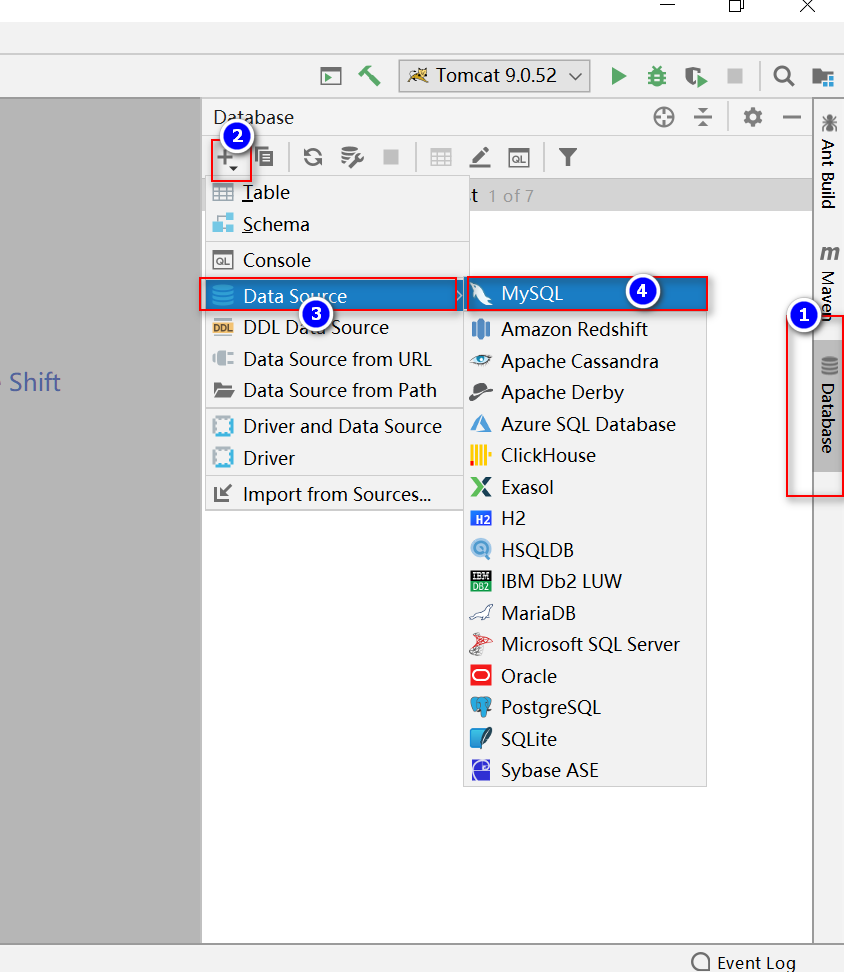Open Data Source Properties wrench icon
Screen dimensions: 844x972
pyautogui.click(x=352, y=157)
